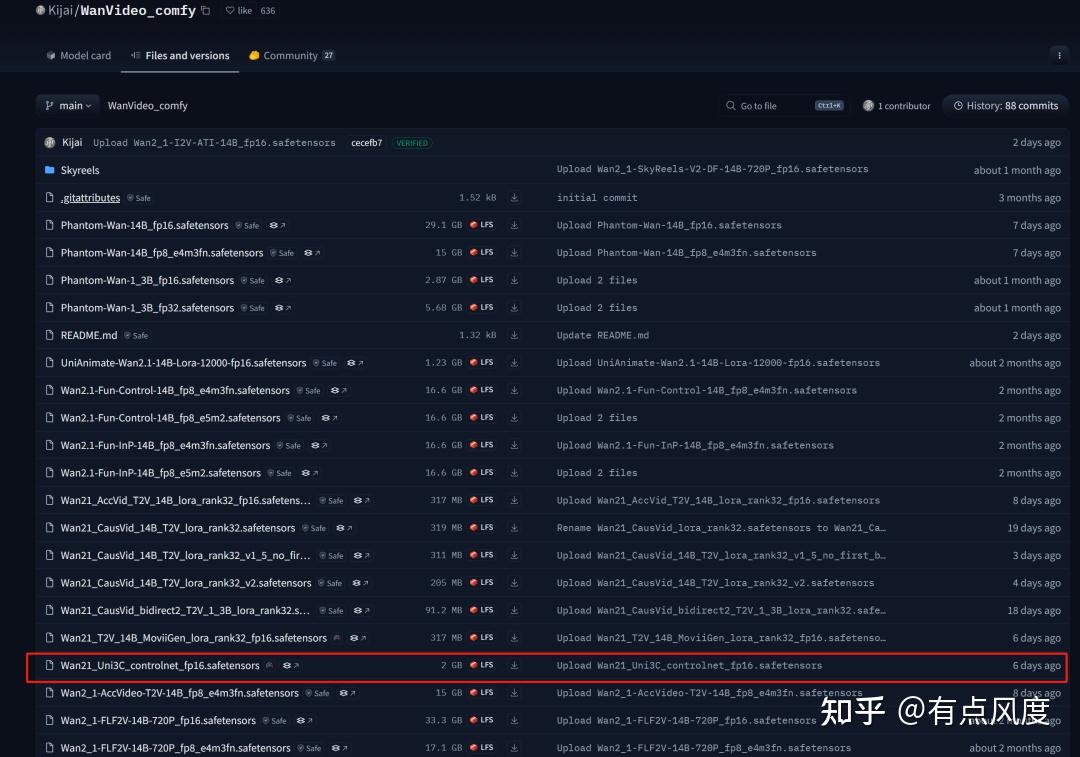1080x757 pixels.
Task: Click the LFS badge on Wan2_1-AccVideo-T2V-14B
Action: [482, 692]
